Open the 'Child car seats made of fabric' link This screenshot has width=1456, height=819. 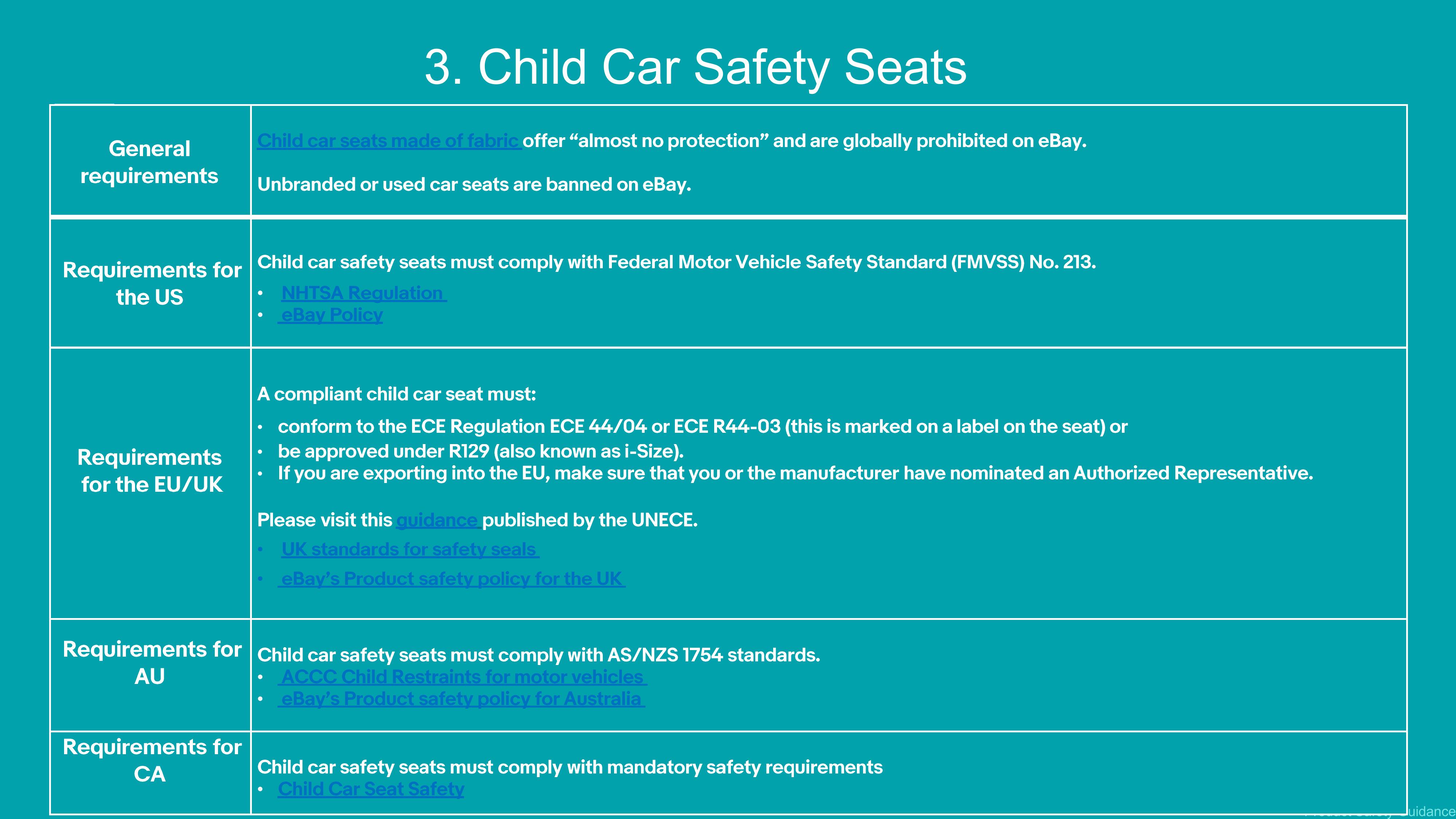(x=388, y=141)
